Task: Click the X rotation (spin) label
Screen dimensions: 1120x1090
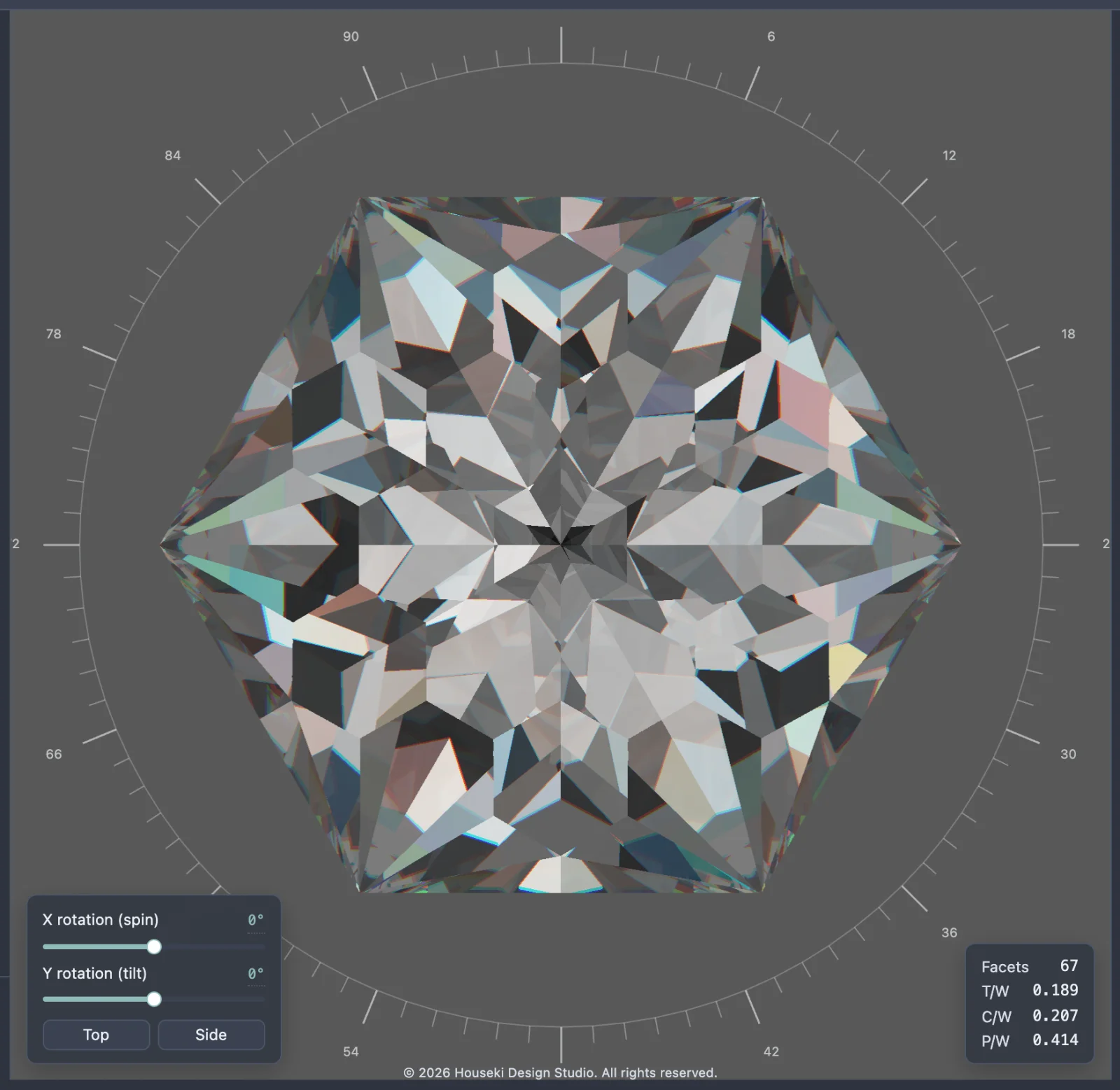Action: [100, 920]
